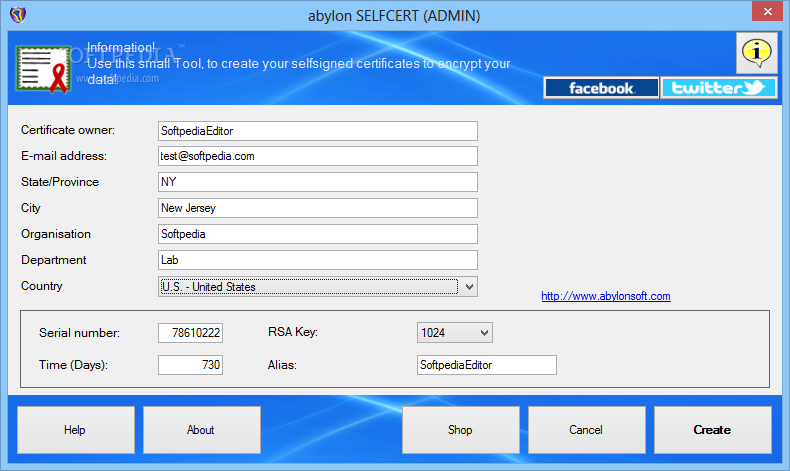The height and width of the screenshot is (471, 790).
Task: Visit the http://www.abylonsoft.com link
Action: [x=606, y=296]
